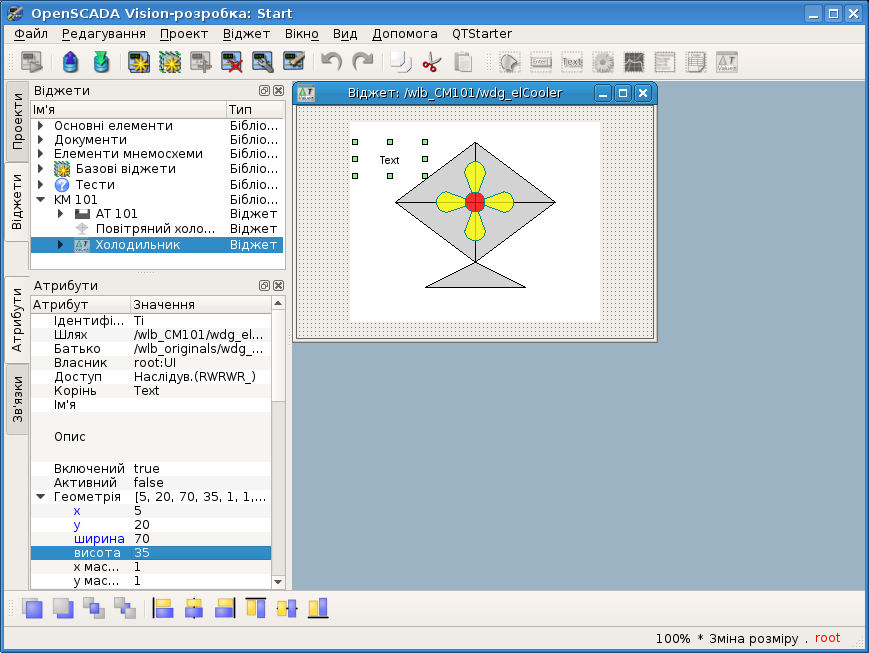Screen dimensions: 869x653
Task: Raise the widget to top icon
Action: (32, 608)
